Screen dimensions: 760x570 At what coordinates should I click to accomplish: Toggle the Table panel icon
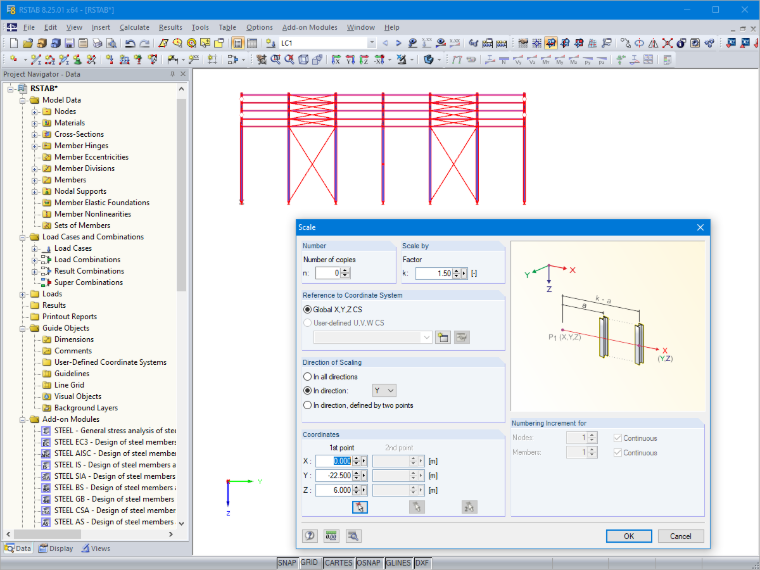coord(252,43)
